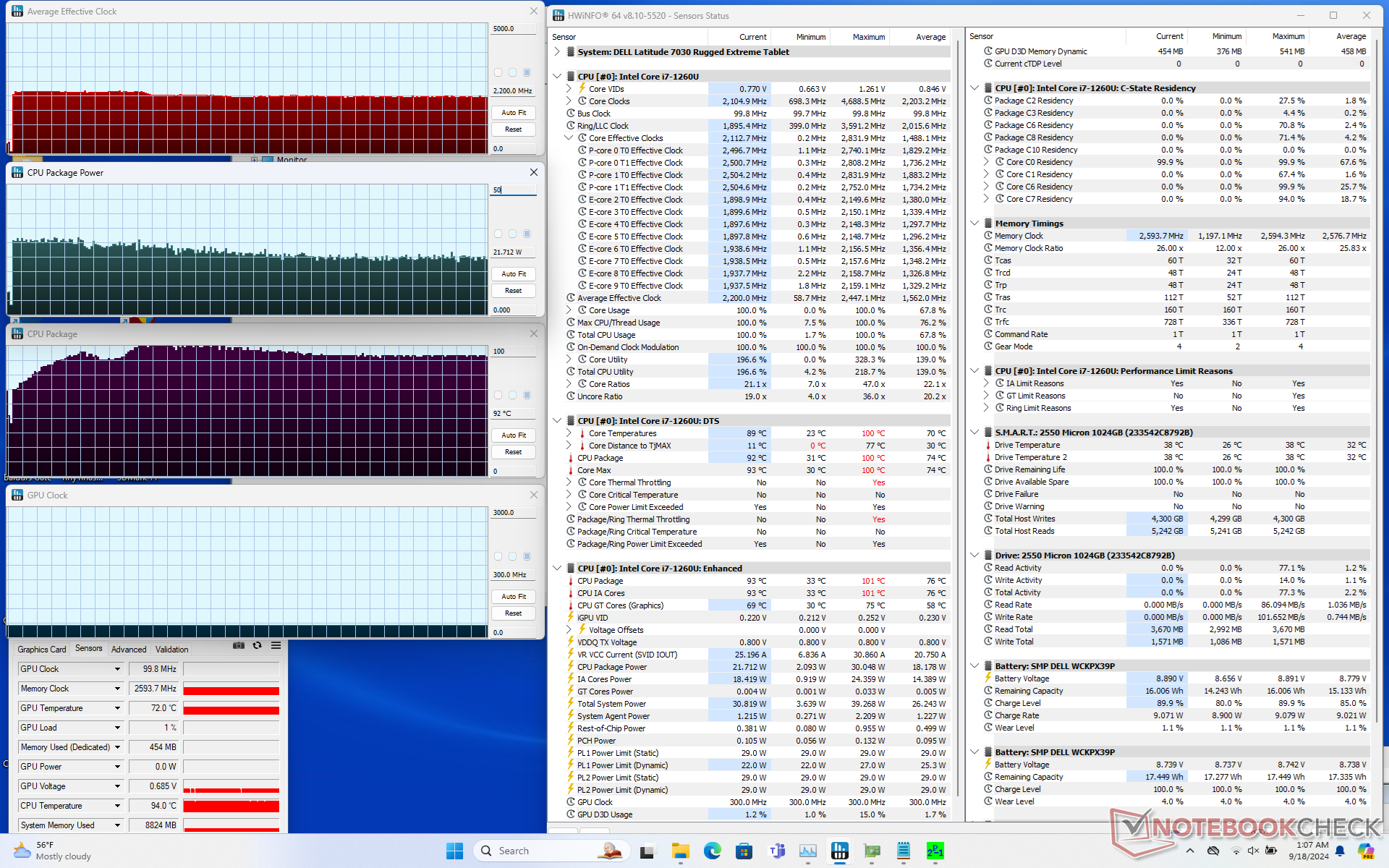Toggle first checkbox in Average Effective Clock graph
This screenshot has height=868, width=1389.
click(x=498, y=72)
